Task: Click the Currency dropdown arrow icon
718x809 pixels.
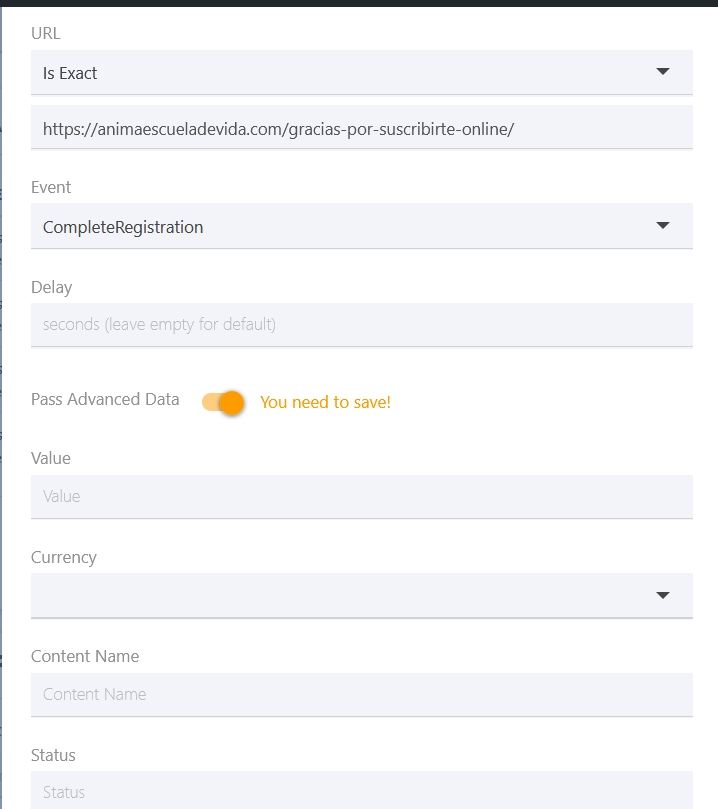Action: [x=663, y=595]
